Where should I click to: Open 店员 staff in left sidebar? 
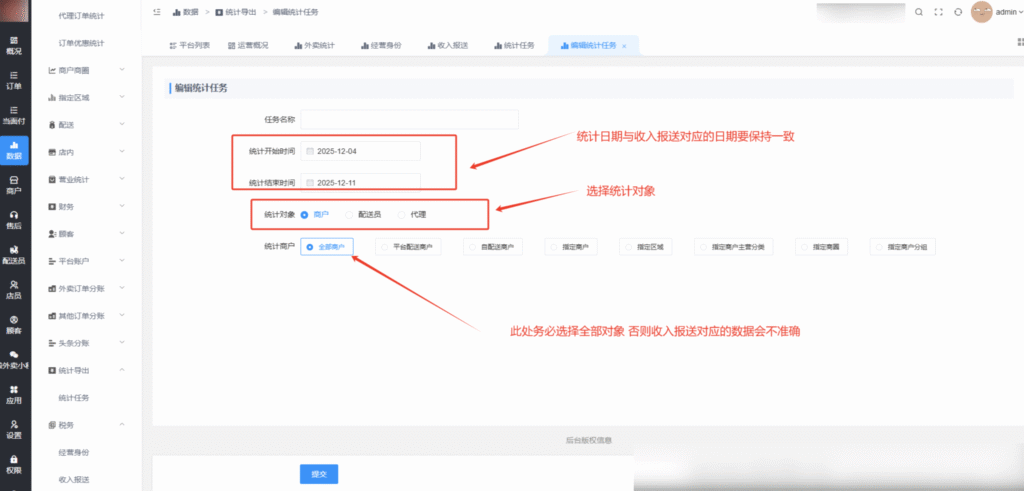tap(14, 290)
